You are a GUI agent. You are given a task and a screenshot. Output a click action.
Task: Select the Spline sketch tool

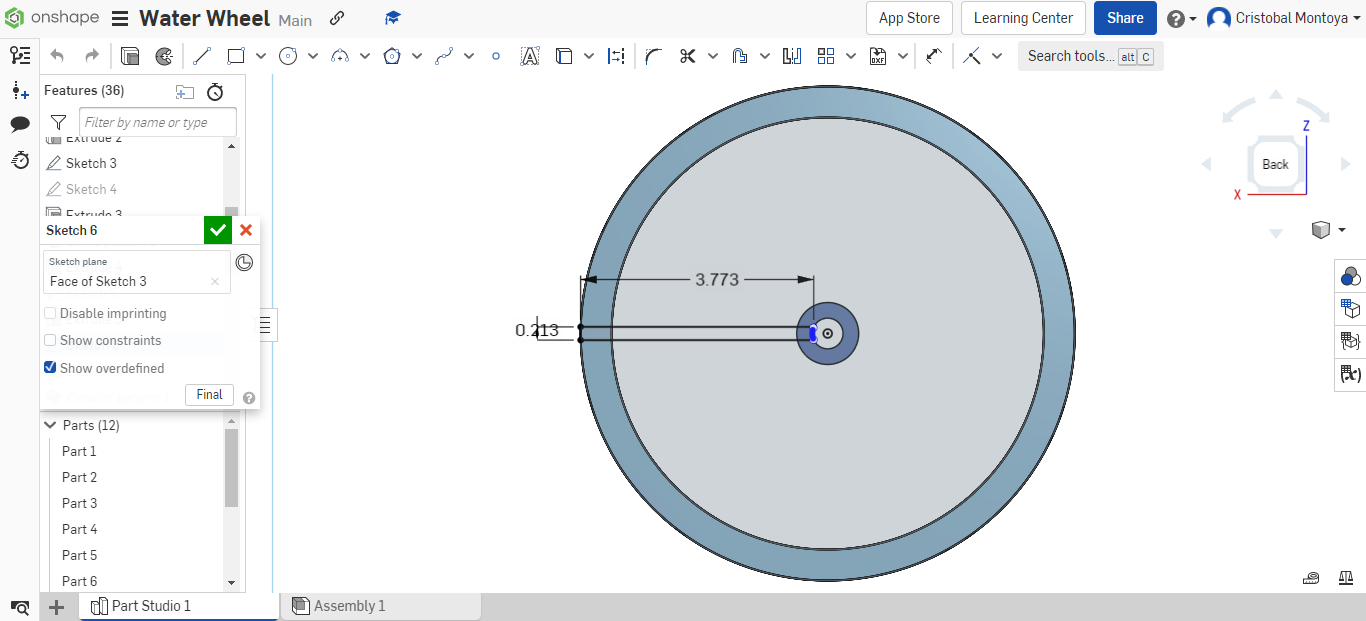[444, 56]
